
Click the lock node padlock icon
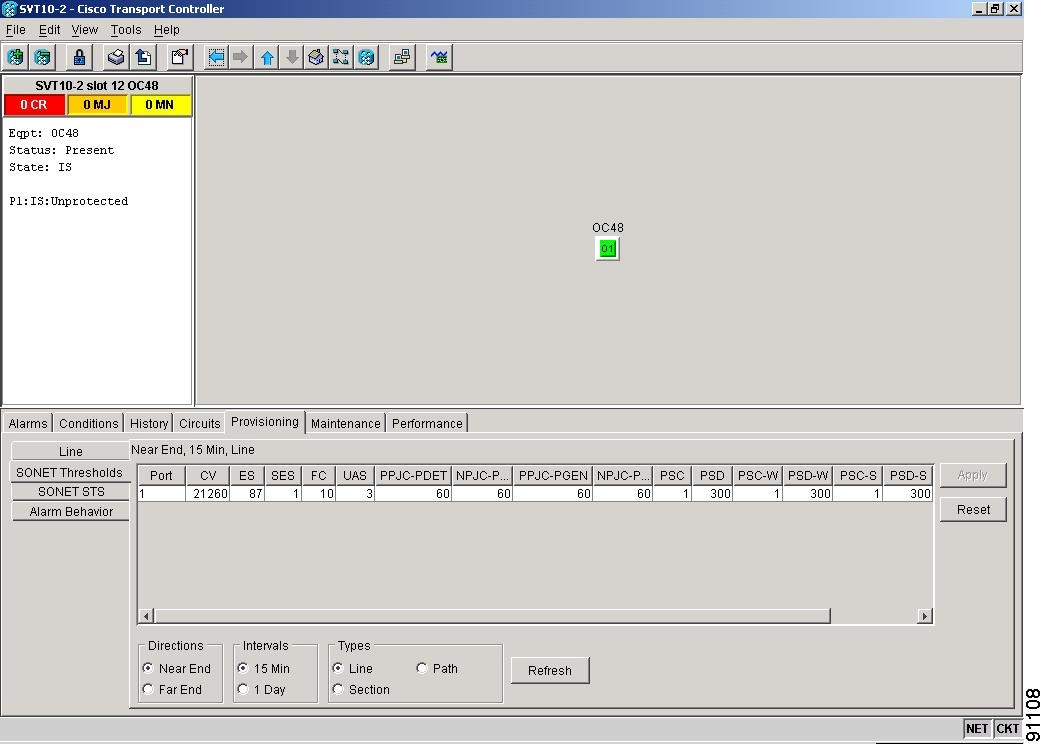click(x=79, y=57)
